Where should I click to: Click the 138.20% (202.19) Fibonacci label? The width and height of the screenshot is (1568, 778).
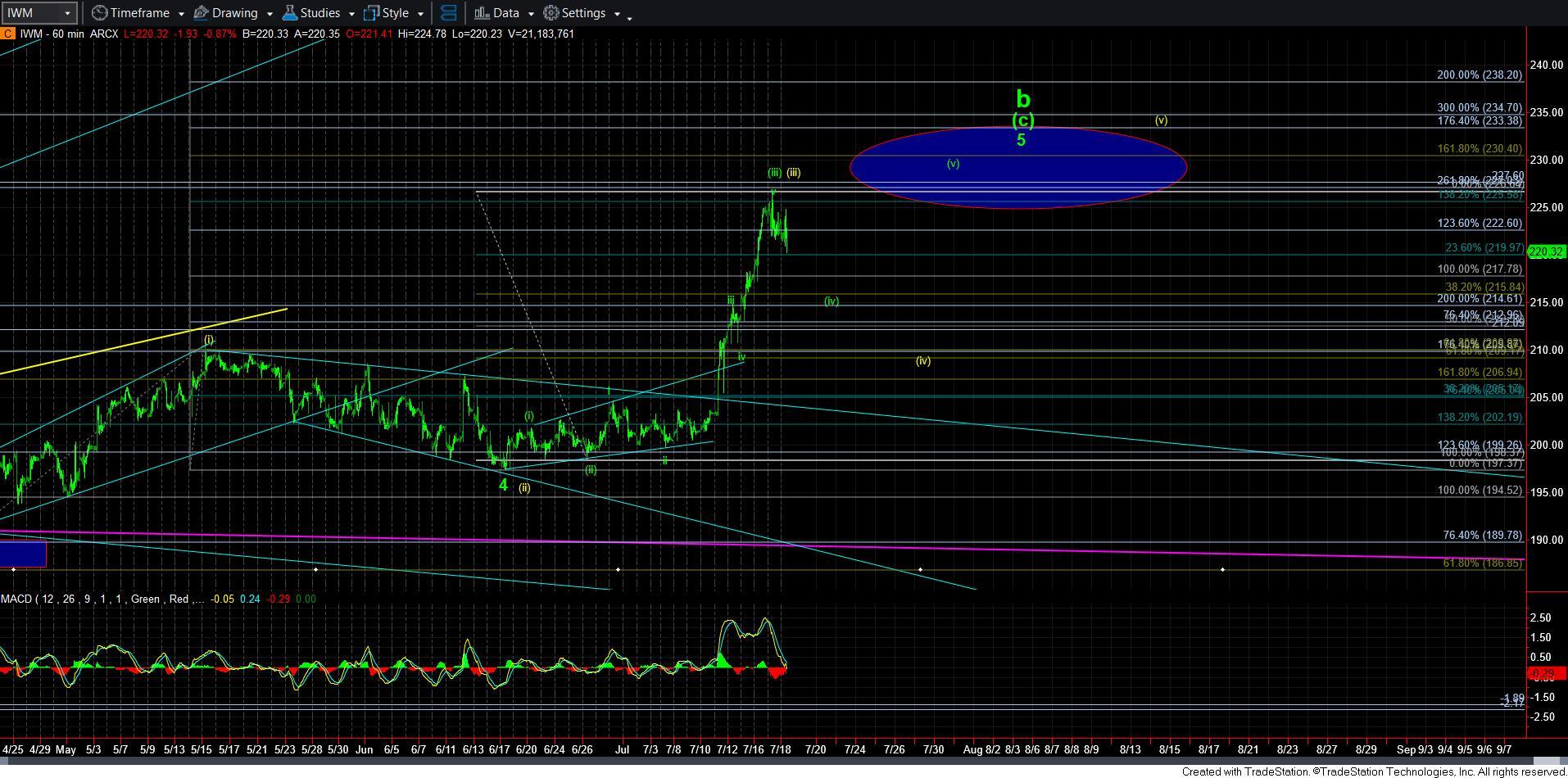(x=1480, y=417)
